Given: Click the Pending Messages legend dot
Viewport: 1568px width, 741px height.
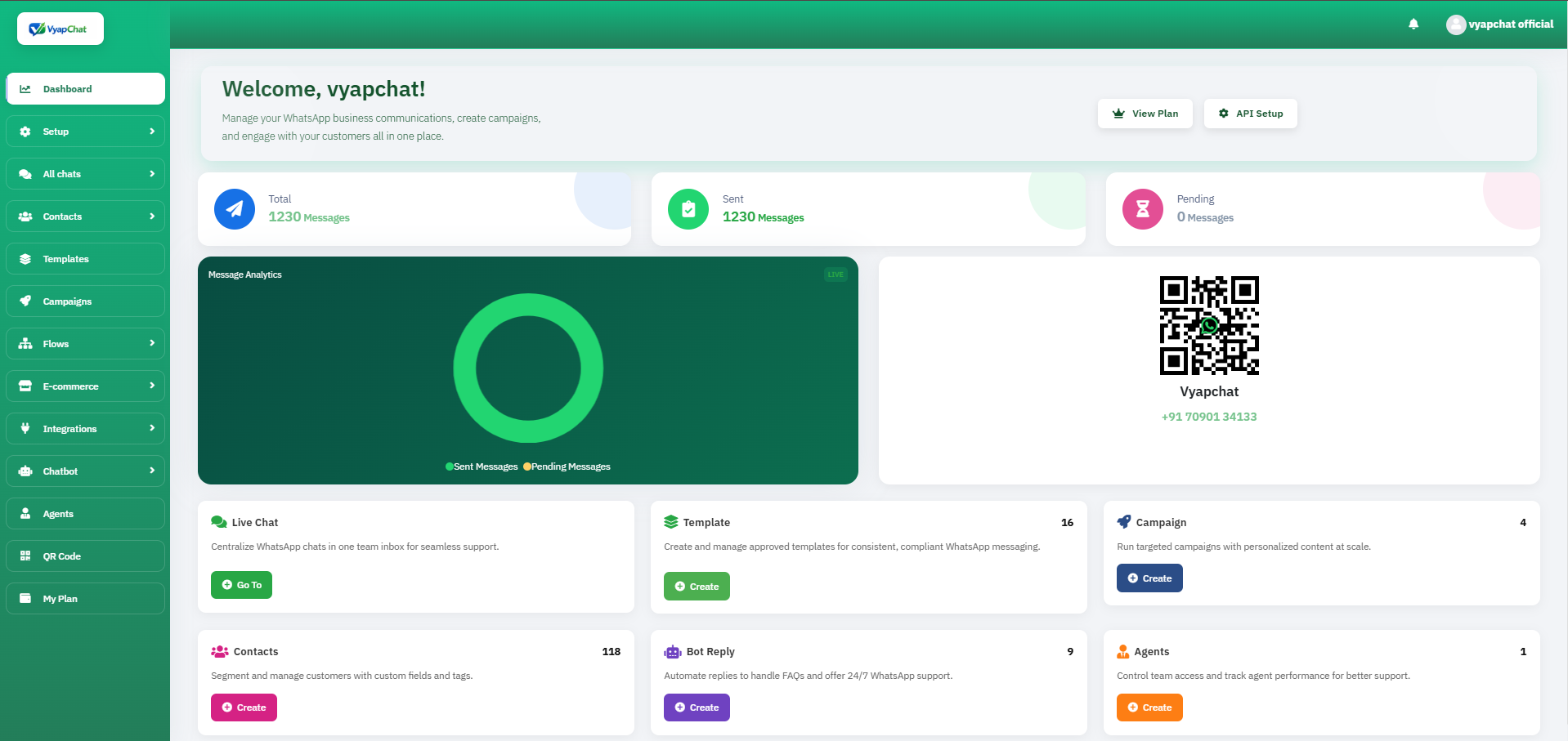Looking at the screenshot, I should pos(527,466).
